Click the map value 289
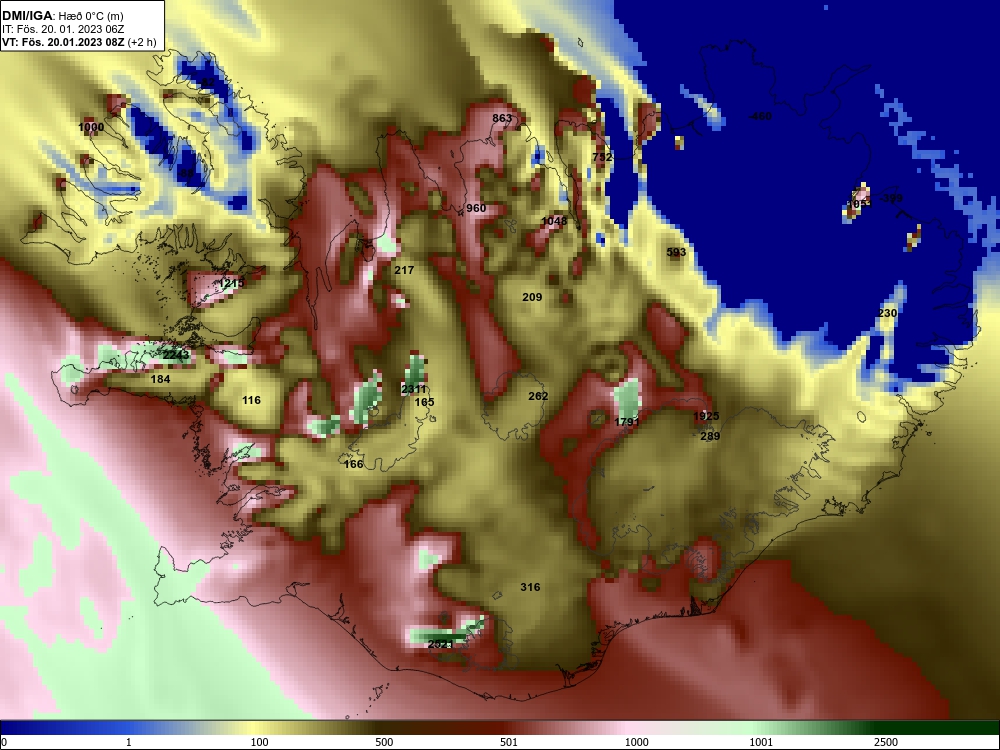 pos(710,436)
